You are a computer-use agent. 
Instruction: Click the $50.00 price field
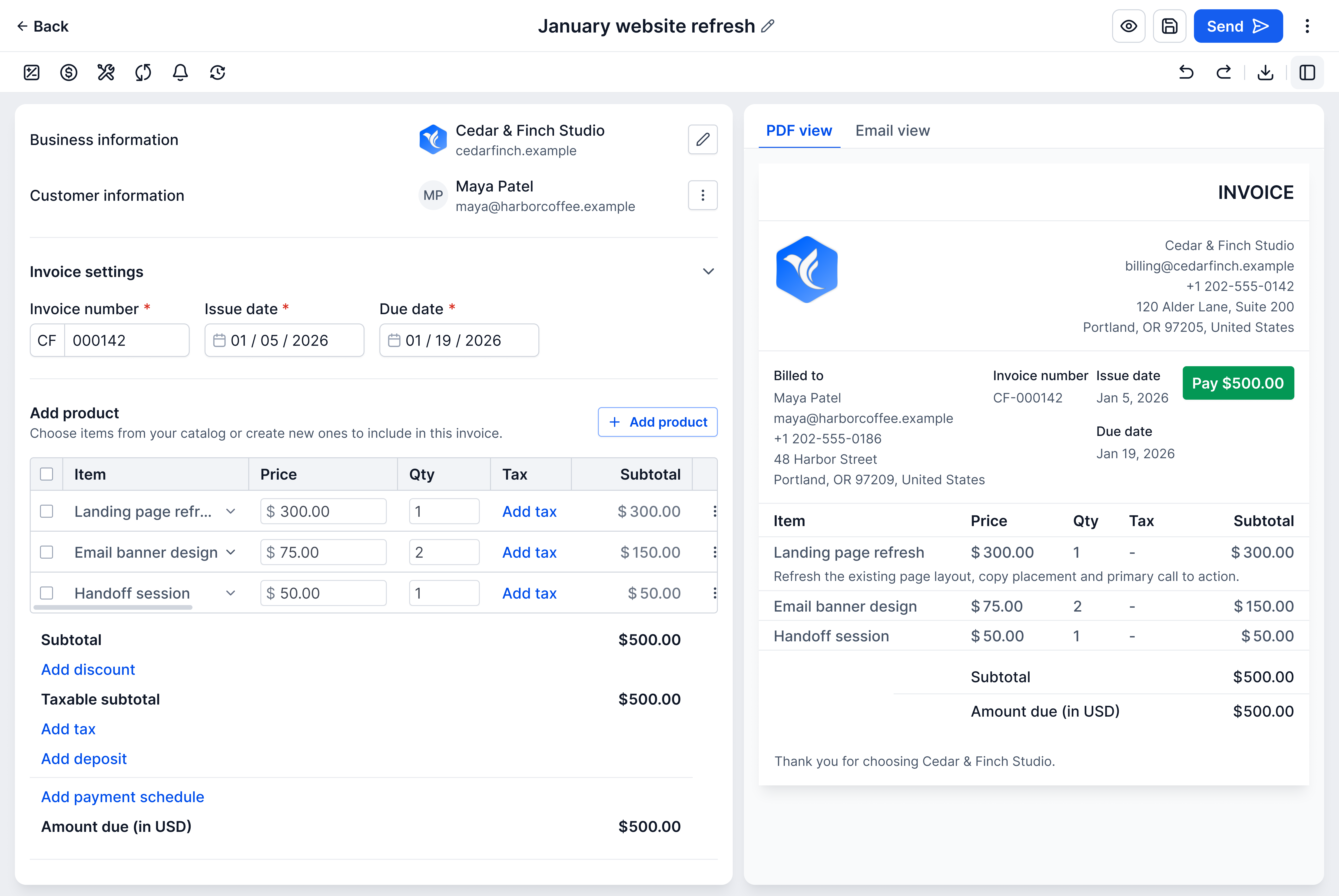click(323, 593)
